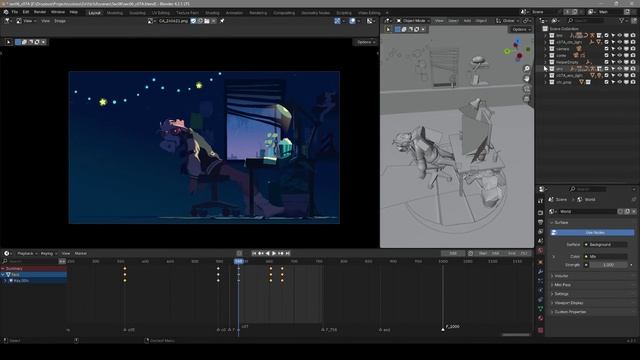This screenshot has height=360, width=640.
Task: Expand the camera collection in outliner
Action: click(545, 49)
